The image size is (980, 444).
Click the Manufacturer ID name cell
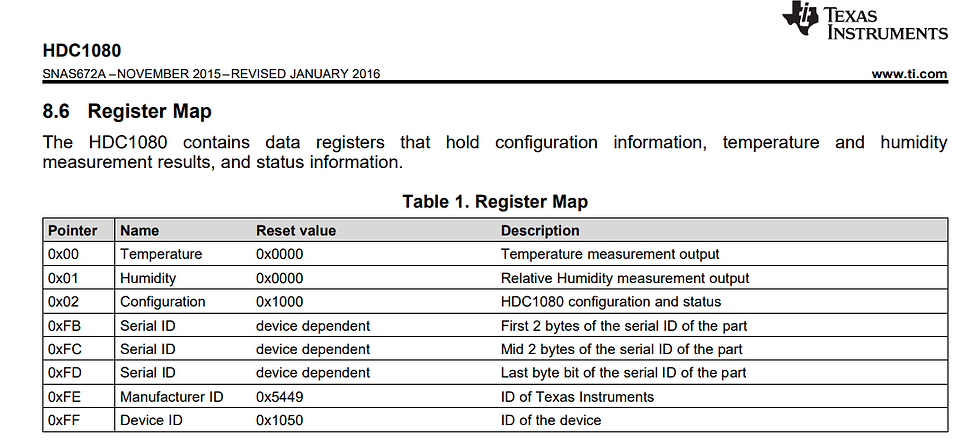[x=172, y=396]
